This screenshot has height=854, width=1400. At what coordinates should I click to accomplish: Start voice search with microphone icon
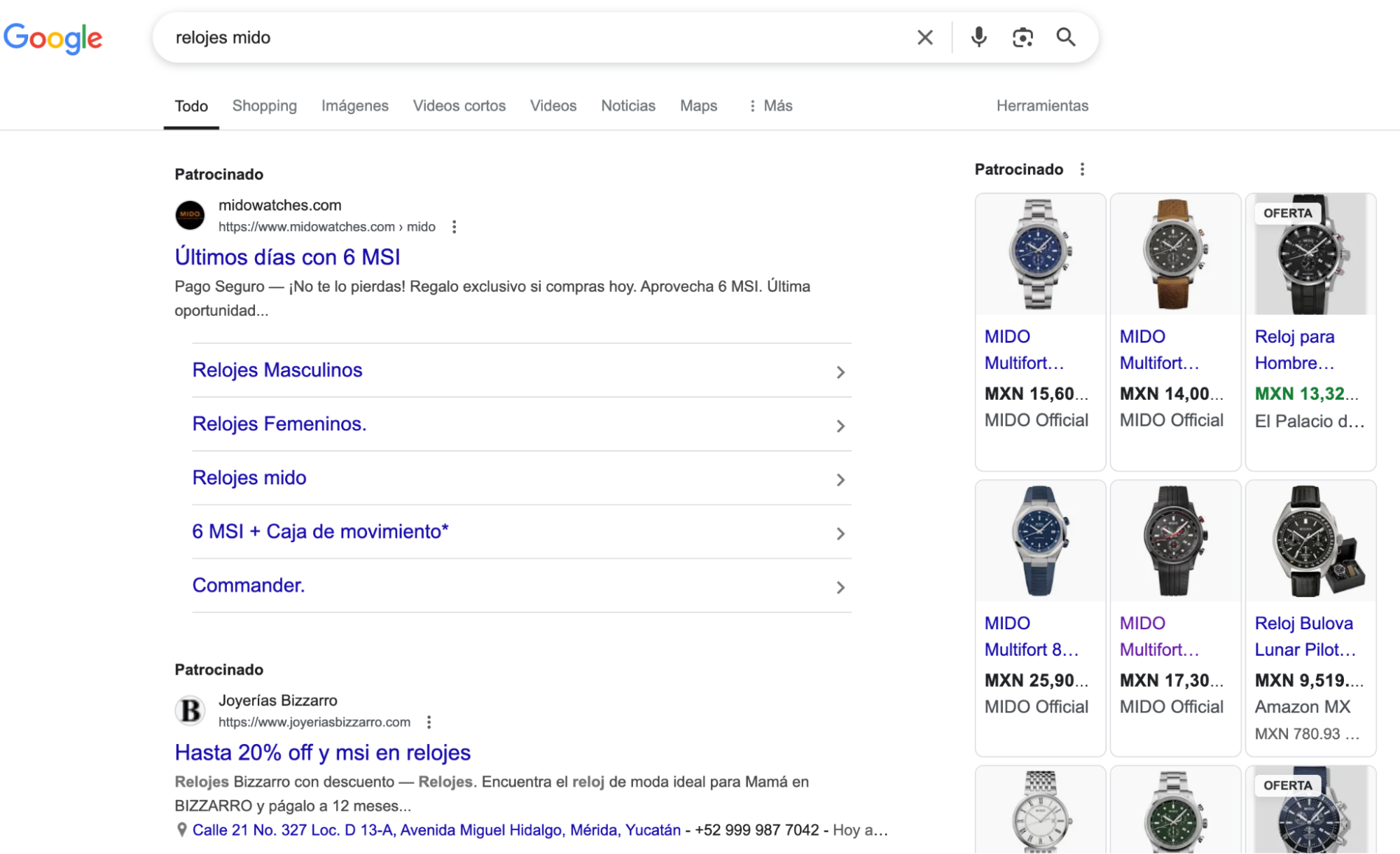(x=978, y=37)
